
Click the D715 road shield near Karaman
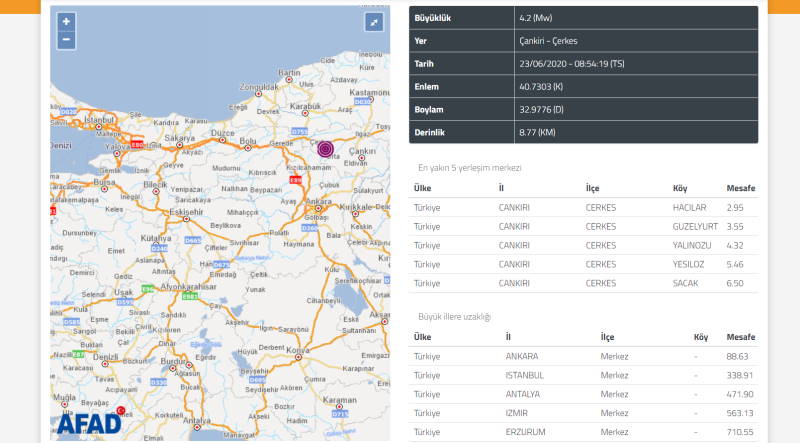(340, 412)
